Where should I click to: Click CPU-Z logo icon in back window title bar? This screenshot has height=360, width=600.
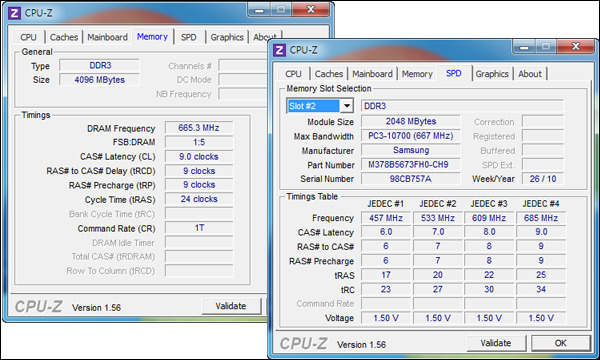[14, 13]
